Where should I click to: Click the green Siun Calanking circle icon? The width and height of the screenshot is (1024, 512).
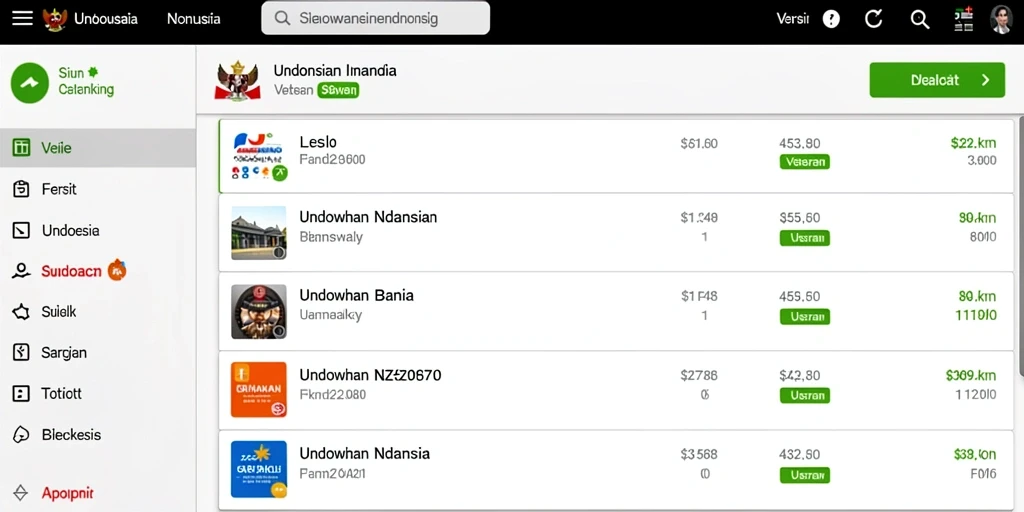30,83
